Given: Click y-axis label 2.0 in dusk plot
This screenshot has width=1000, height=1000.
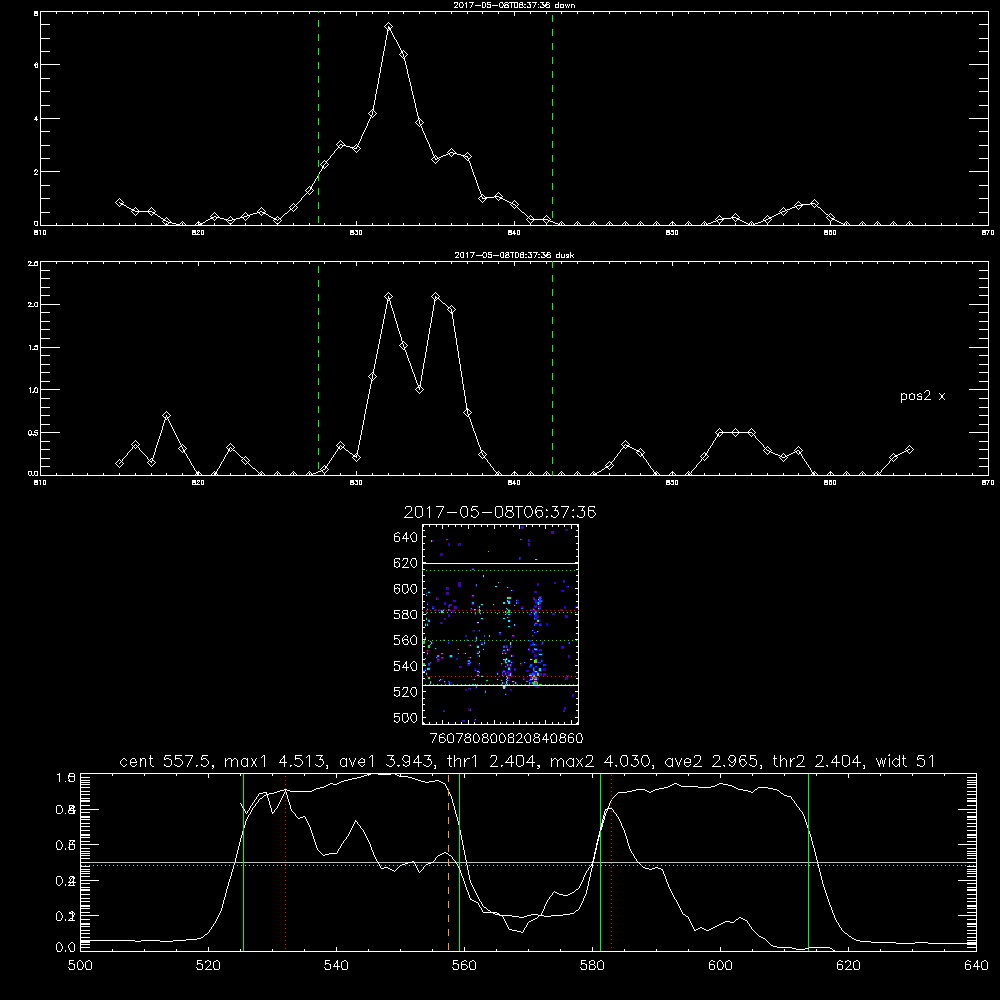Looking at the screenshot, I should (34, 305).
